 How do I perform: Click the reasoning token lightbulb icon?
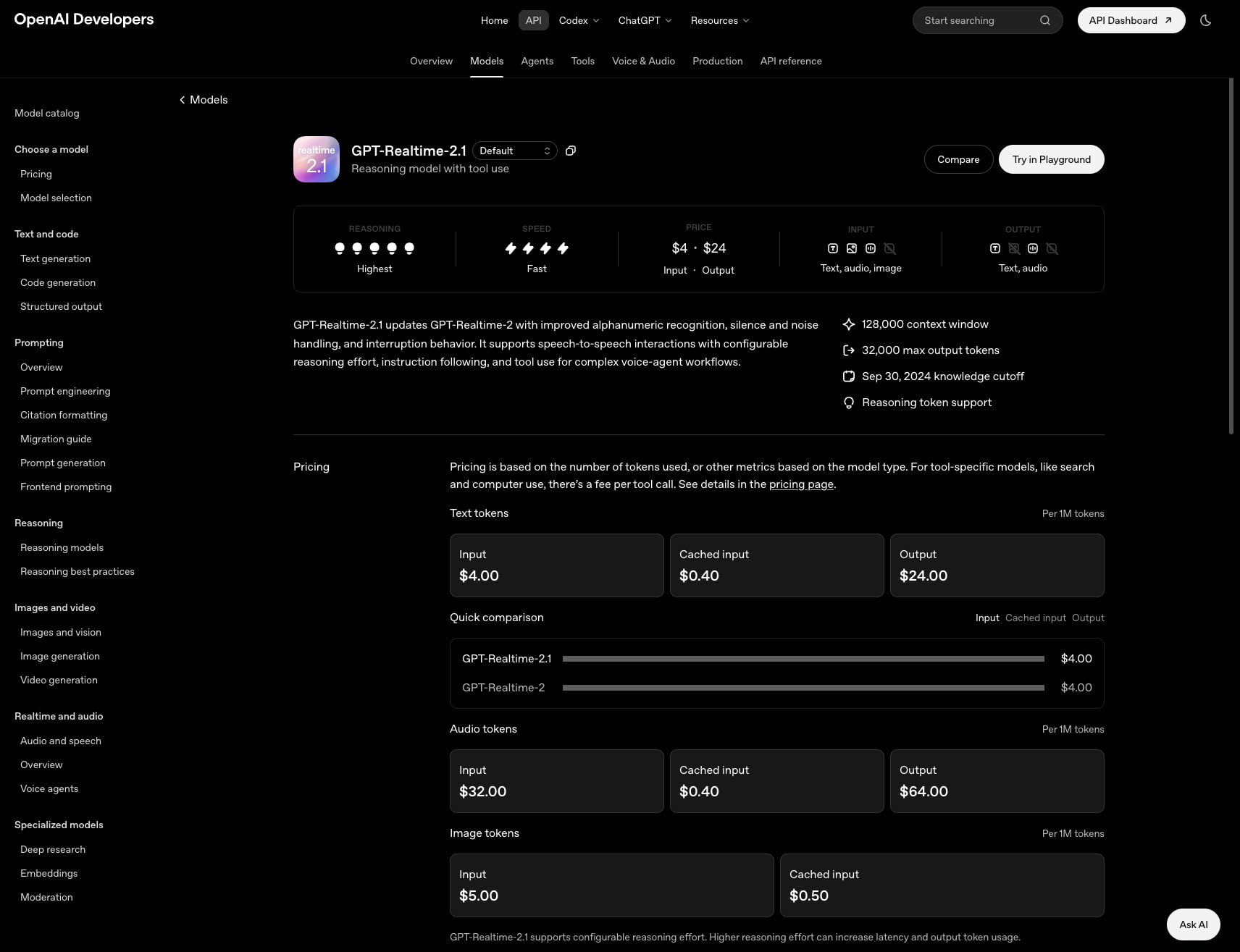[849, 403]
